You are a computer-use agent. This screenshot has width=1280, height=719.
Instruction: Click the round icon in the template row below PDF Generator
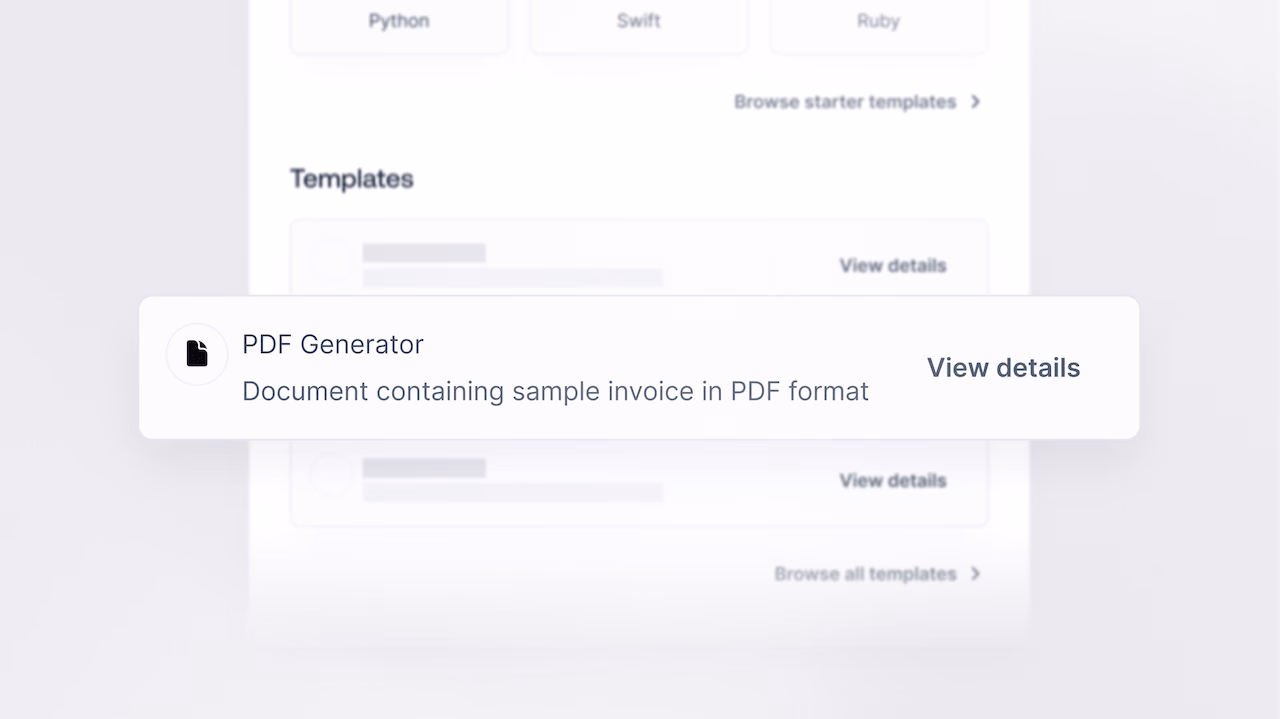(329, 475)
